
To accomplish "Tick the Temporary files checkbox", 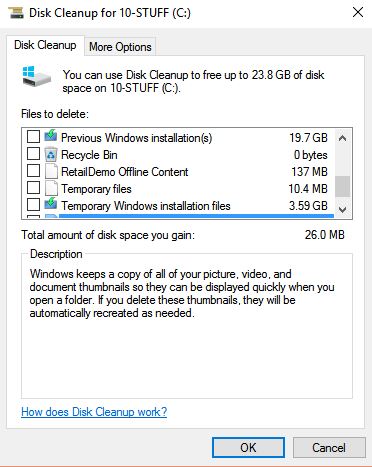I will coord(33,188).
